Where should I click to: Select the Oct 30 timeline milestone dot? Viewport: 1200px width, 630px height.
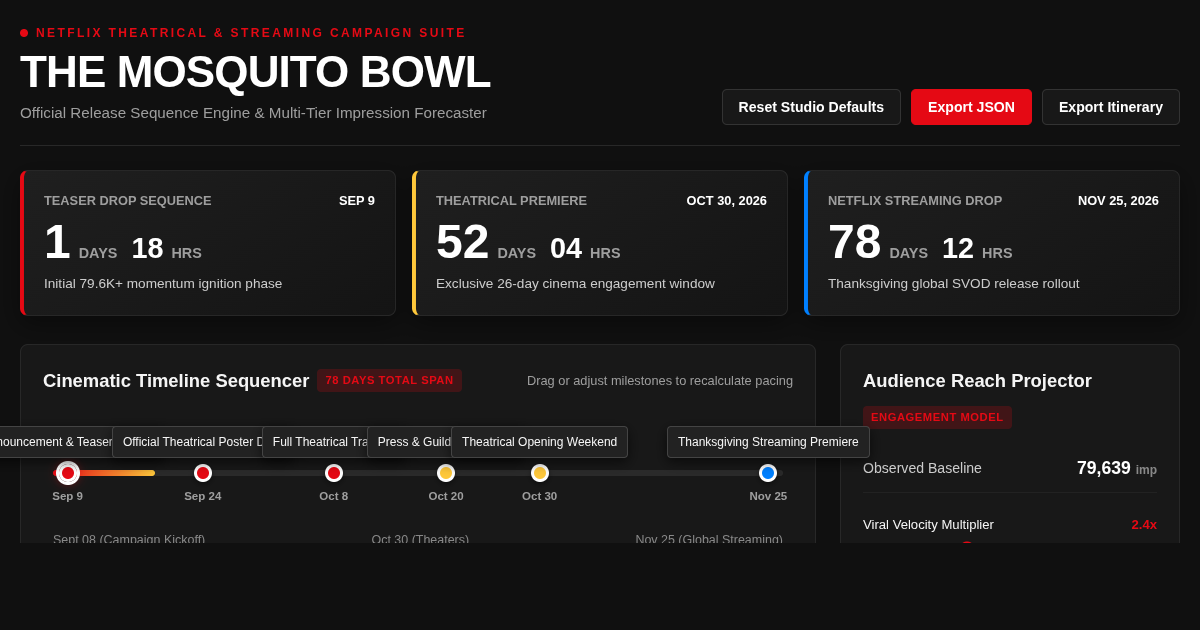[540, 473]
